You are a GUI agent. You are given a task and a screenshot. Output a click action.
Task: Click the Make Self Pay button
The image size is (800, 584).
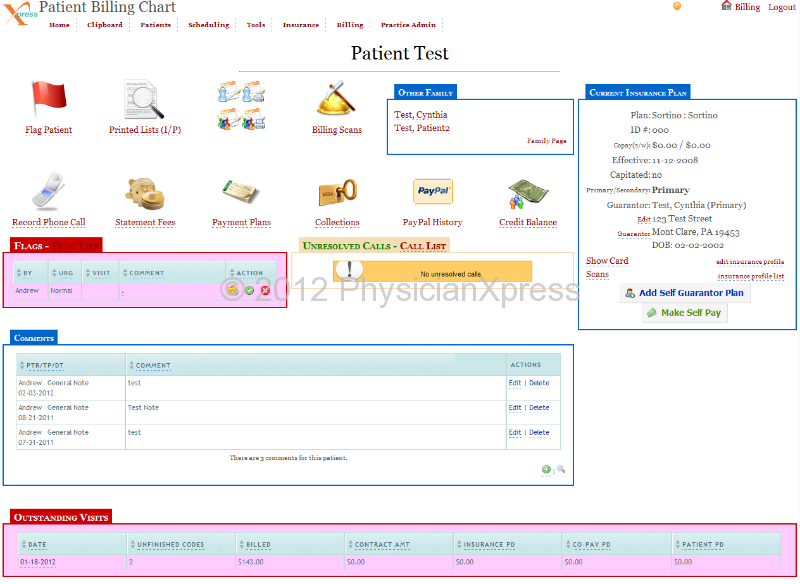(685, 313)
